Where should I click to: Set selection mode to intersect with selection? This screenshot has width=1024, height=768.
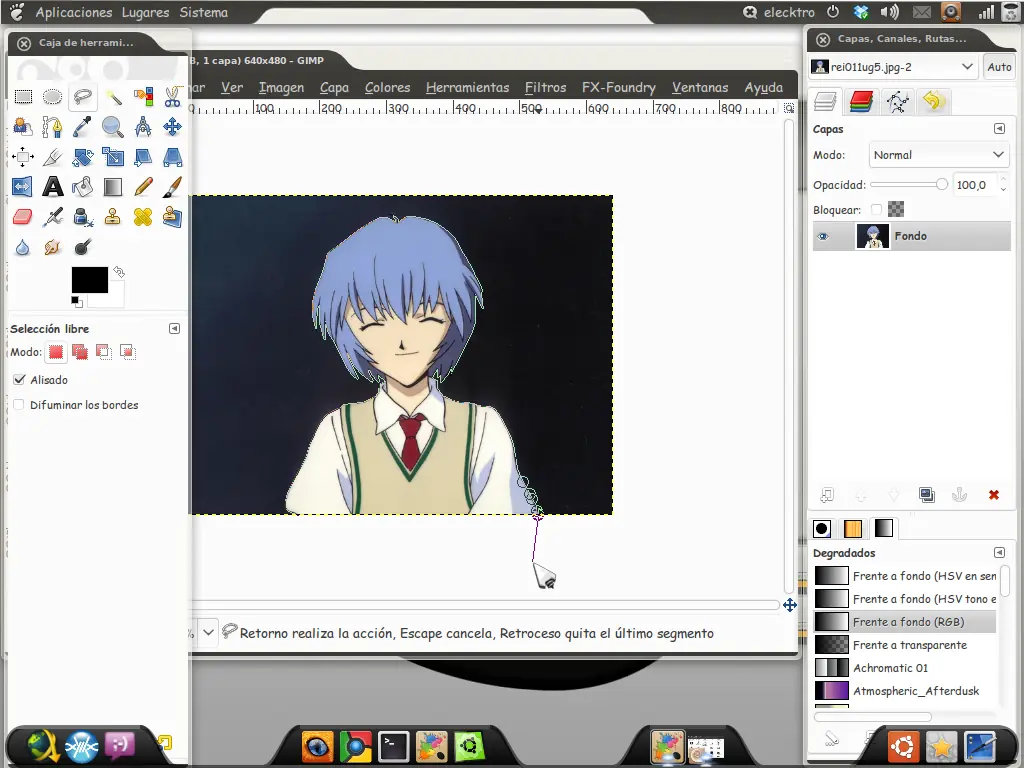tap(127, 352)
